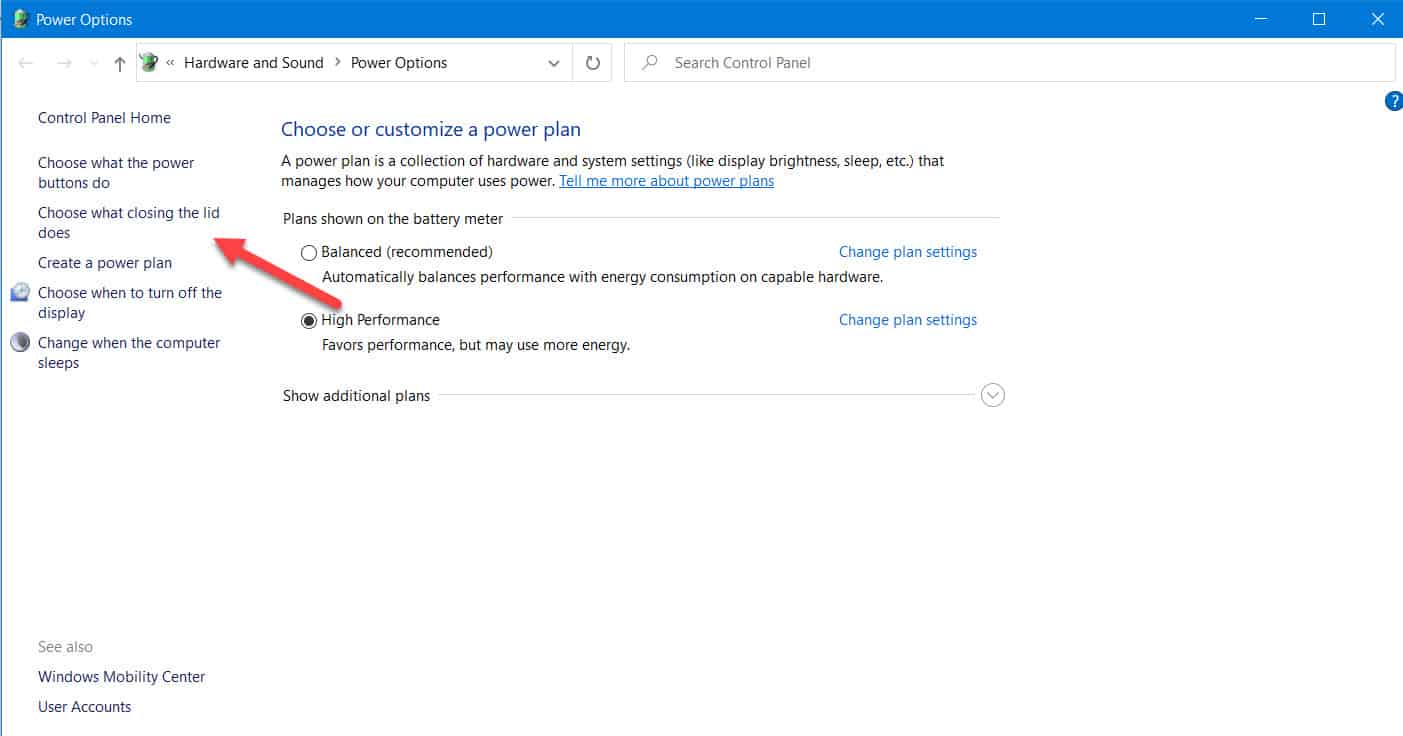Open Control Panel Home
1403x736 pixels.
tap(104, 118)
